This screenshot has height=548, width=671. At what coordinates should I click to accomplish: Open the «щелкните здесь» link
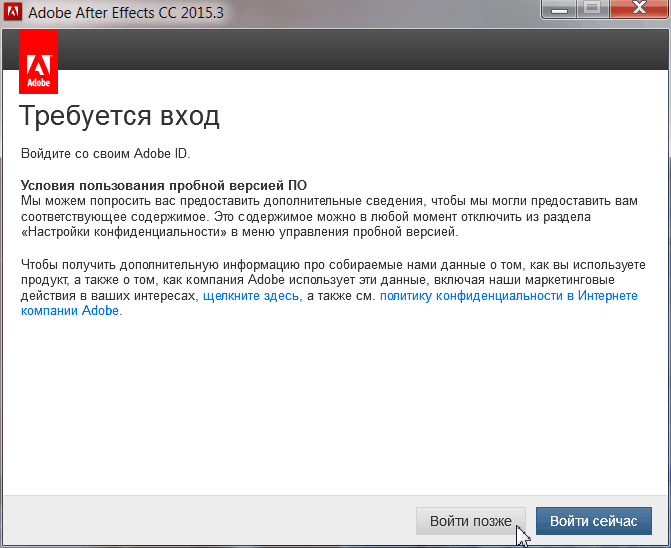(x=252, y=297)
